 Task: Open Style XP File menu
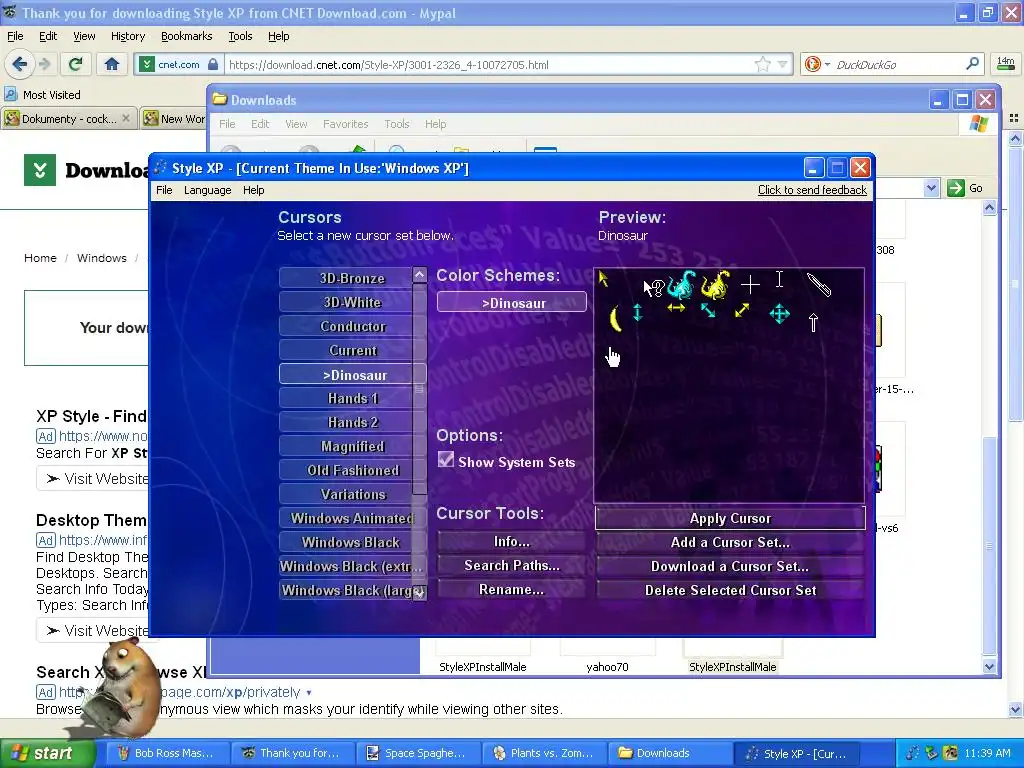pos(164,190)
